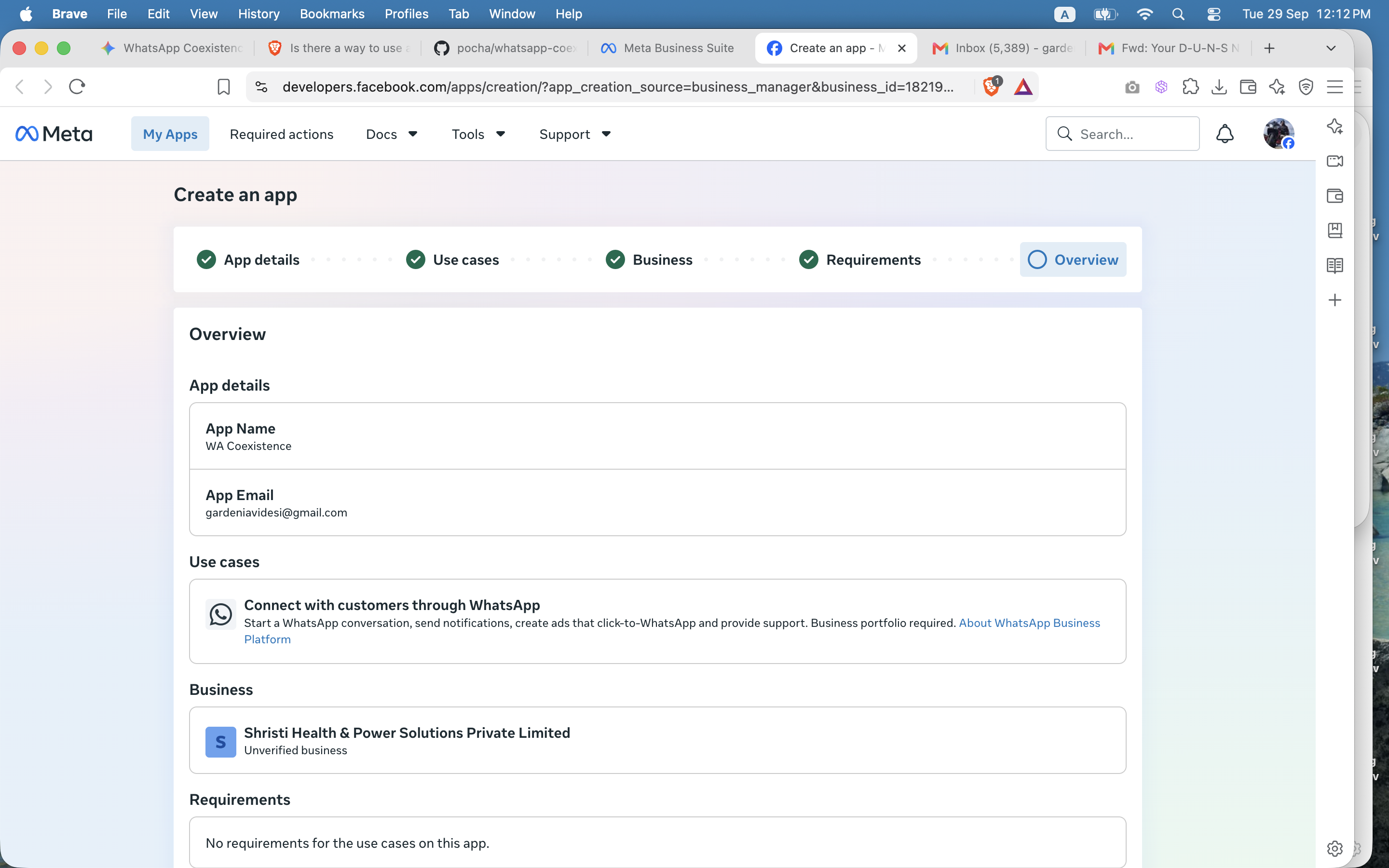Open the Downloads panel

[x=1219, y=87]
